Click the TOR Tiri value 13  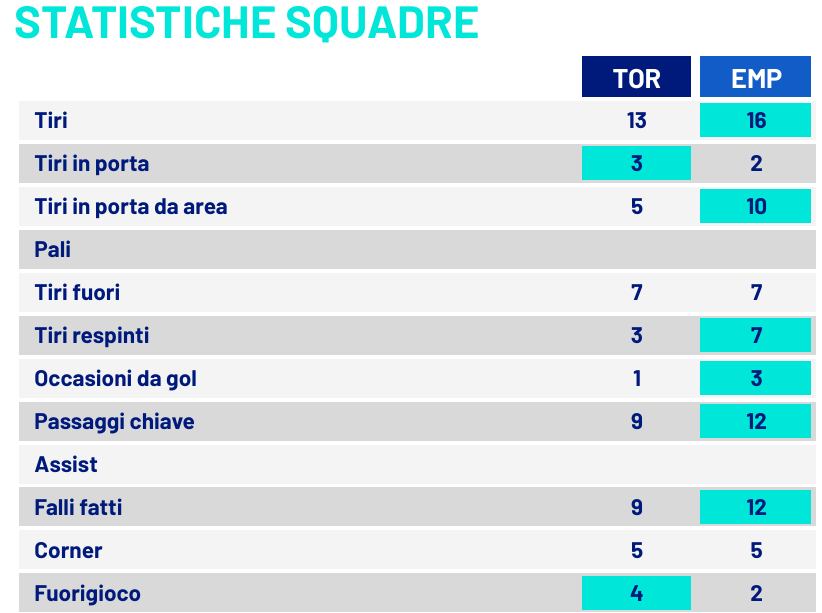pos(636,121)
